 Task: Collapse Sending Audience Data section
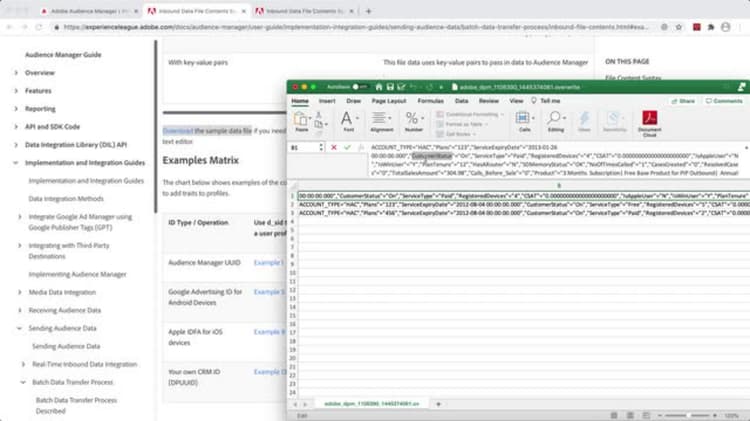coord(19,328)
